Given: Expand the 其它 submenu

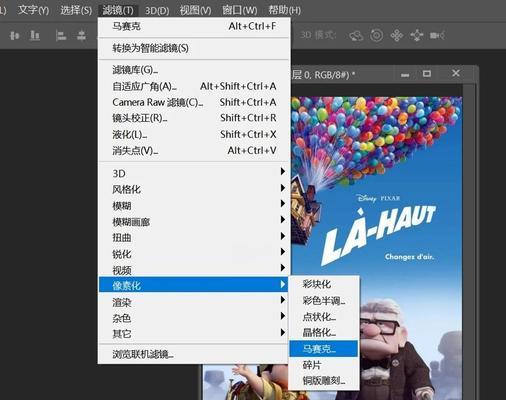Looking at the screenshot, I should point(194,334).
